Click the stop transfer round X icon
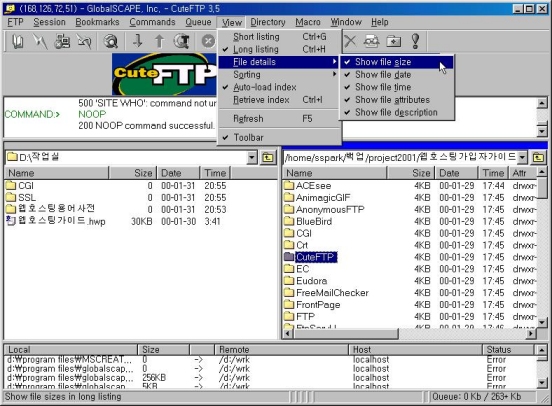The image size is (552, 406). tap(208, 42)
